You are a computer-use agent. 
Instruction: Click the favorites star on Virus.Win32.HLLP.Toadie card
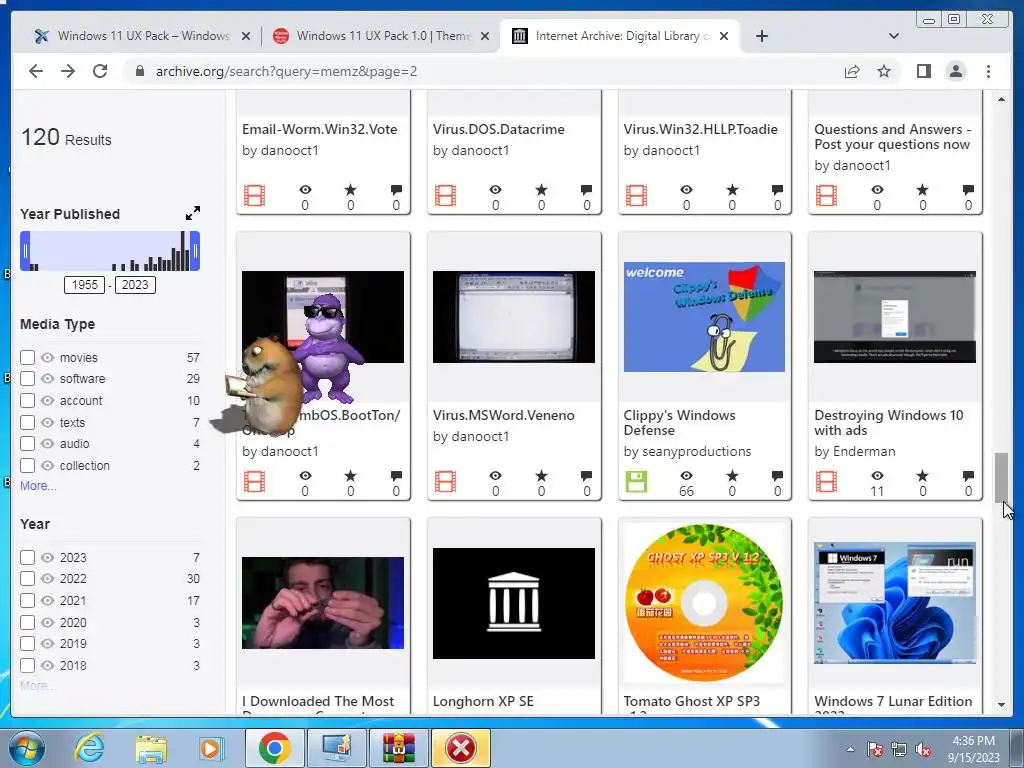732,189
